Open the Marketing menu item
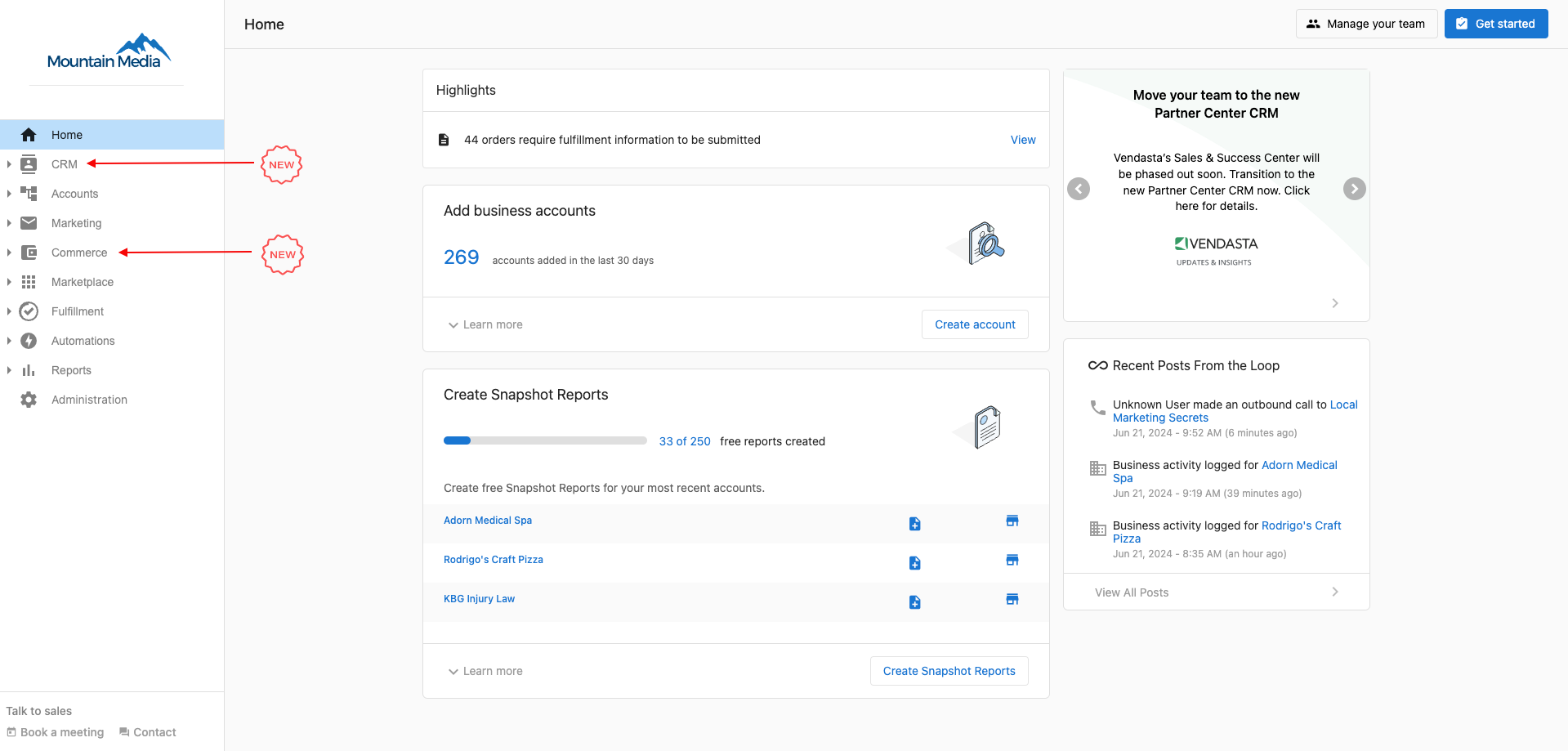 (112, 223)
